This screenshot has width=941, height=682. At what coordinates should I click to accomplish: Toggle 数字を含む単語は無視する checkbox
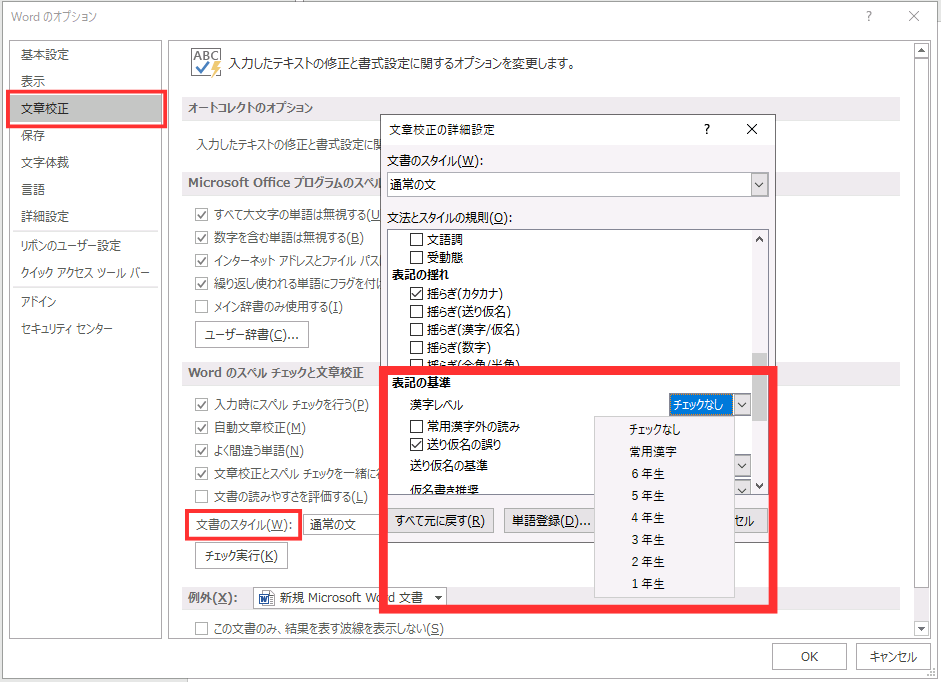click(202, 238)
